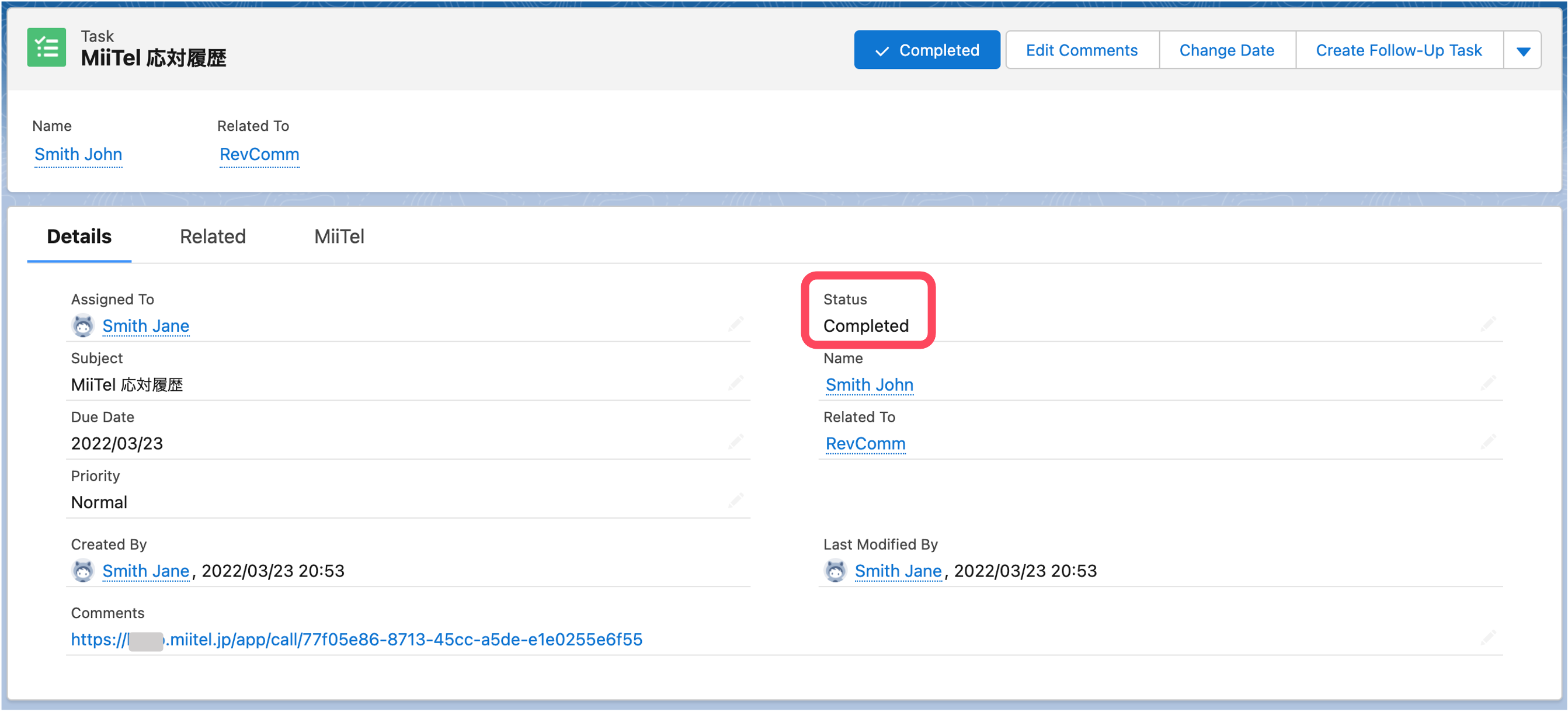Select the Details tab
This screenshot has width=1568, height=712.
[79, 236]
